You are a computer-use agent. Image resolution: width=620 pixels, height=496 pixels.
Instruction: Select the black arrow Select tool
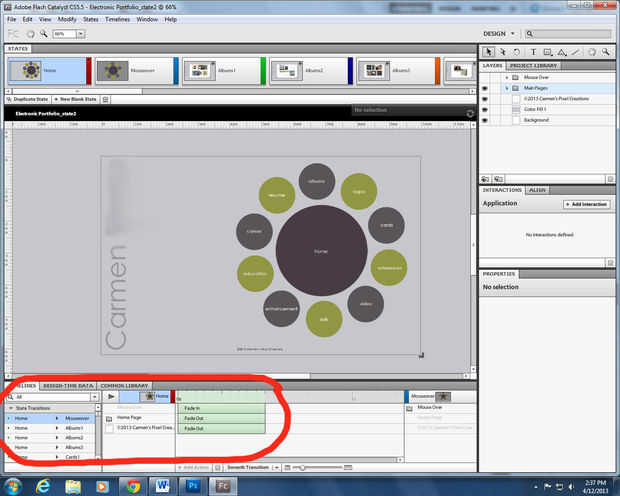click(x=488, y=52)
